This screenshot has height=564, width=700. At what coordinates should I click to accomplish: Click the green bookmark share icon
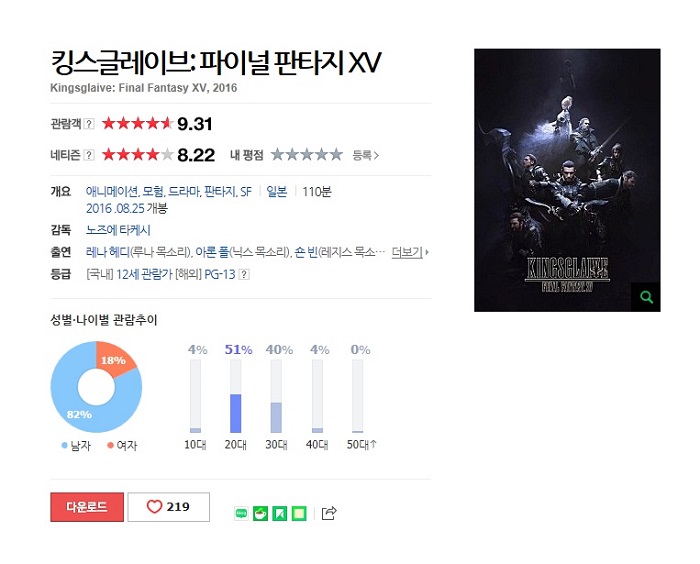280,514
